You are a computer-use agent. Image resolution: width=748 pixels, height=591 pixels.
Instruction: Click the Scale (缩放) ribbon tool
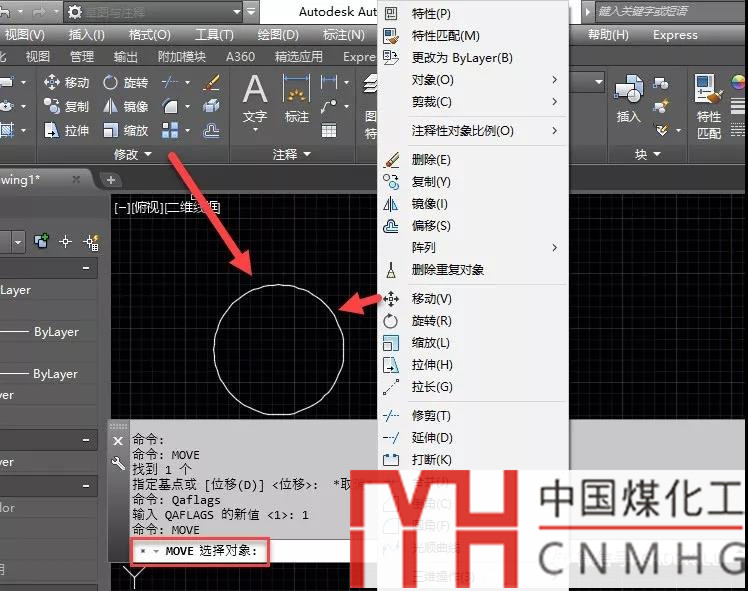[x=125, y=130]
